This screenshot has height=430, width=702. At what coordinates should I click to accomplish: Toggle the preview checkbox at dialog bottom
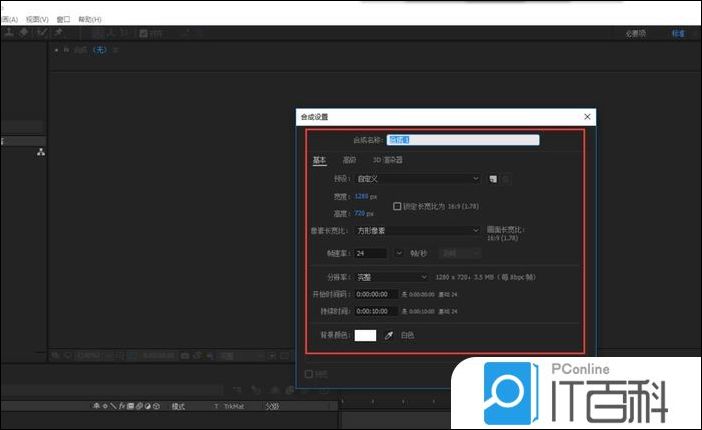(x=309, y=374)
